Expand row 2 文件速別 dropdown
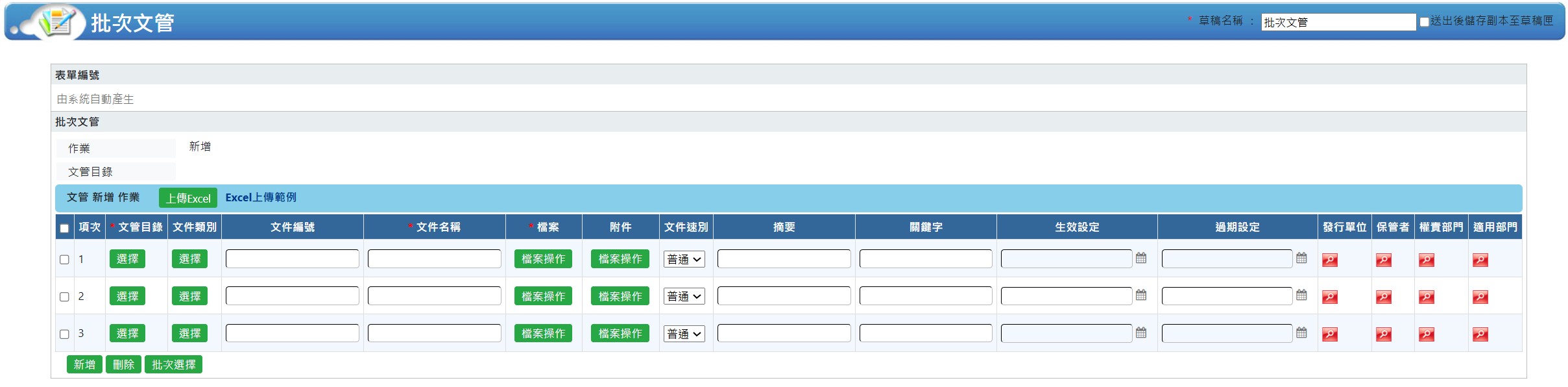Screen dimensions: 1568x387 [x=684, y=296]
